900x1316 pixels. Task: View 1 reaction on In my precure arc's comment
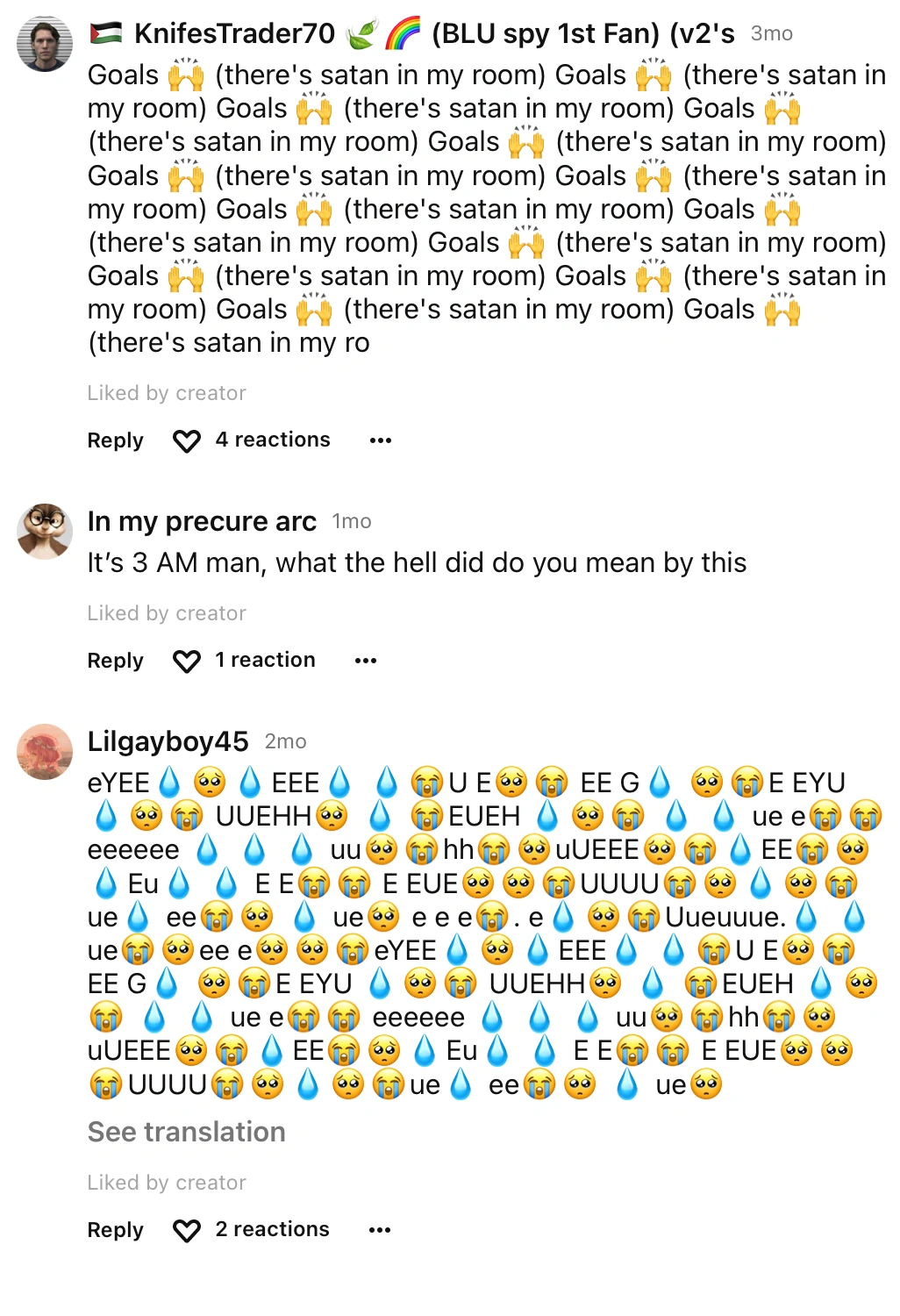[265, 660]
